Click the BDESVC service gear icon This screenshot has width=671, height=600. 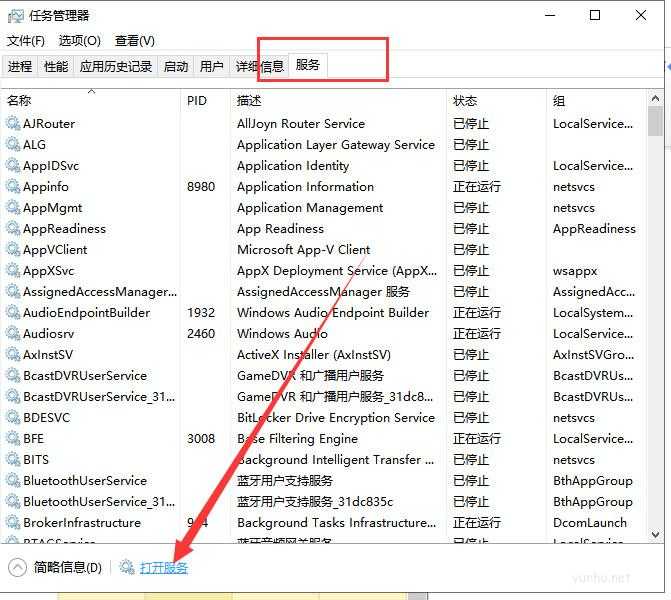tap(13, 417)
